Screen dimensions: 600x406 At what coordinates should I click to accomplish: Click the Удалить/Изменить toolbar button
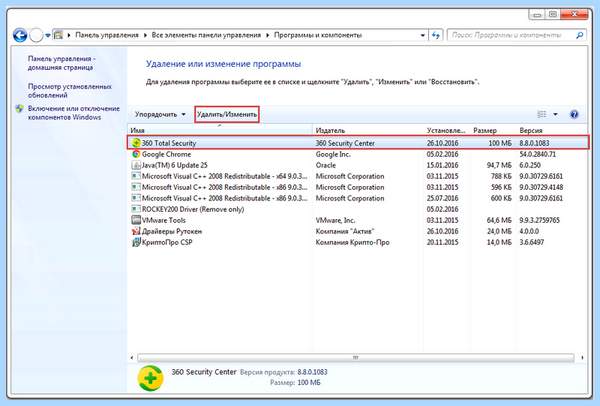tap(227, 114)
